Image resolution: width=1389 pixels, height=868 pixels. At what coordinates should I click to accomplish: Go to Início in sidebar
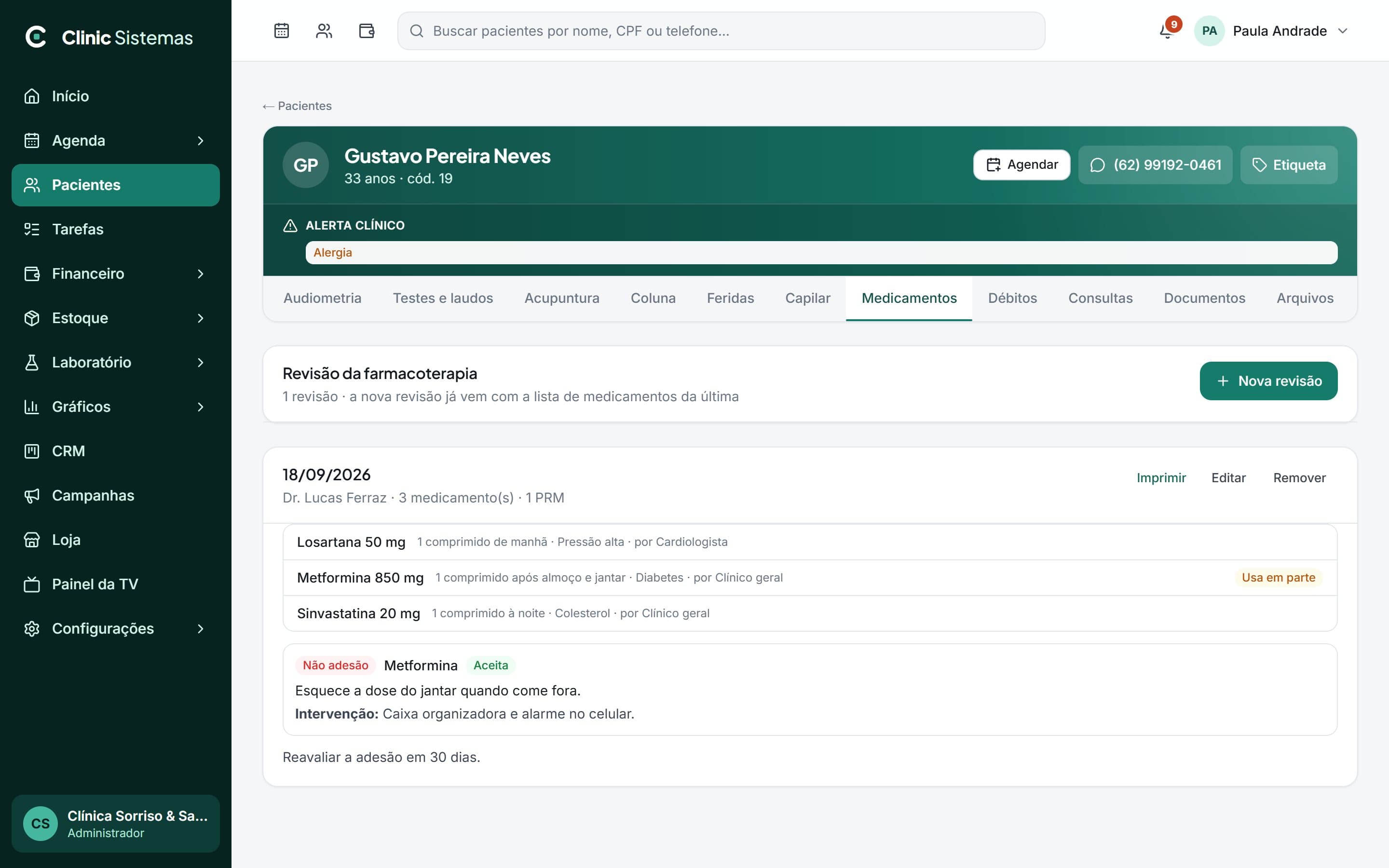pyautogui.click(x=115, y=96)
